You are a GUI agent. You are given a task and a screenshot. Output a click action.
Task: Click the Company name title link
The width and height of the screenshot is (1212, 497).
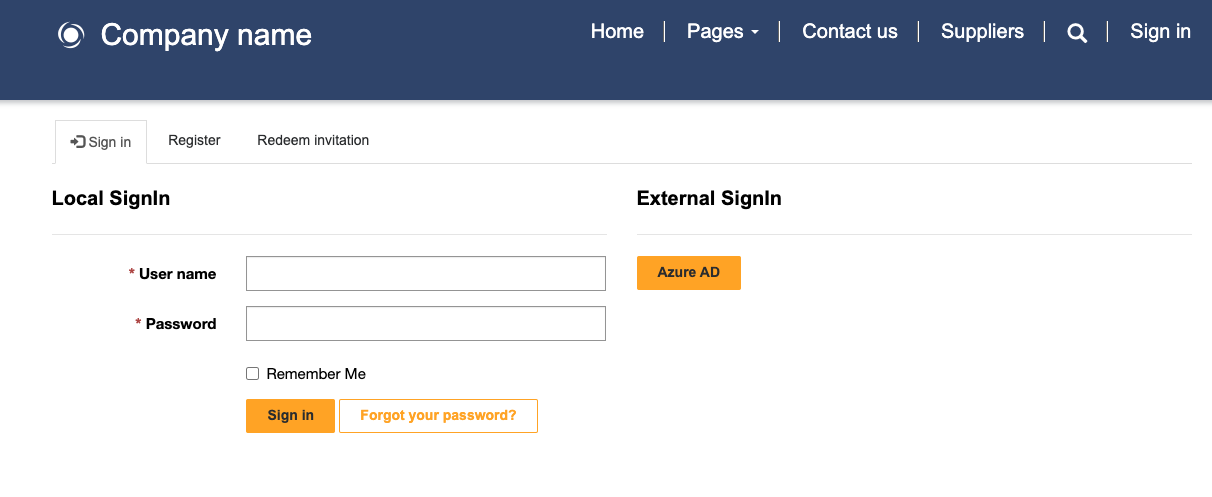(206, 35)
